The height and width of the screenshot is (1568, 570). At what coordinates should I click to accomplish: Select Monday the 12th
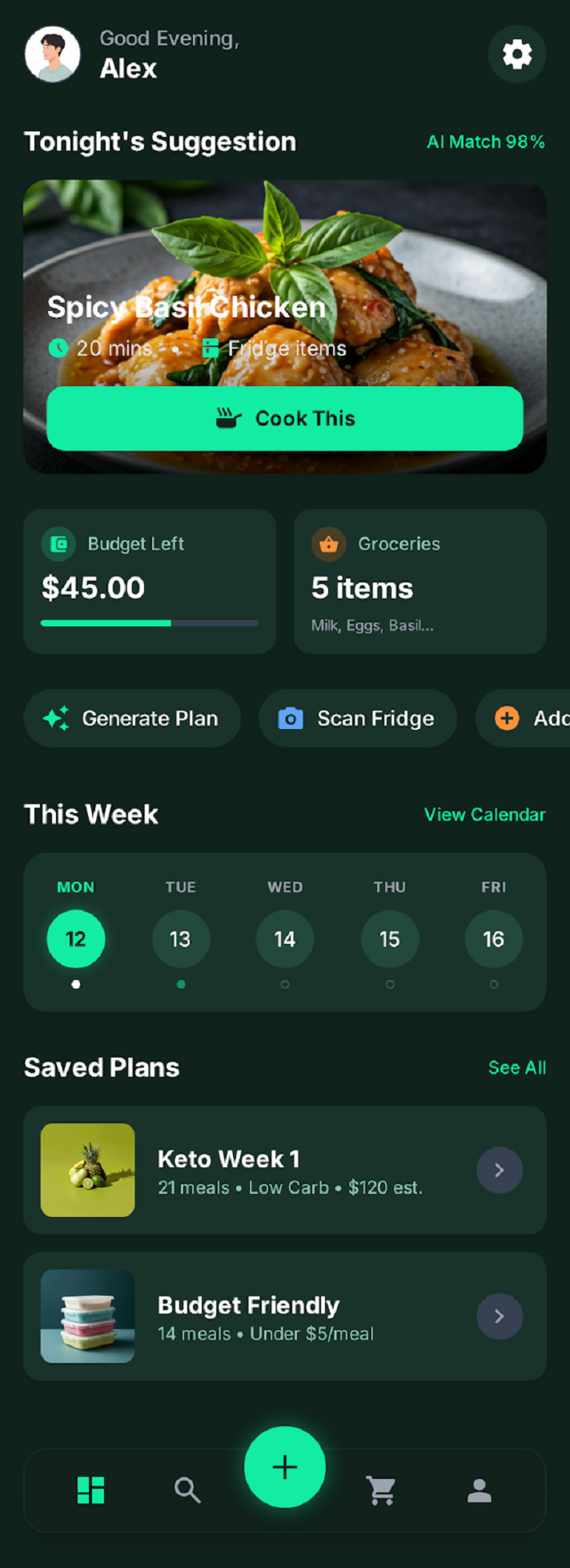pyautogui.click(x=76, y=938)
